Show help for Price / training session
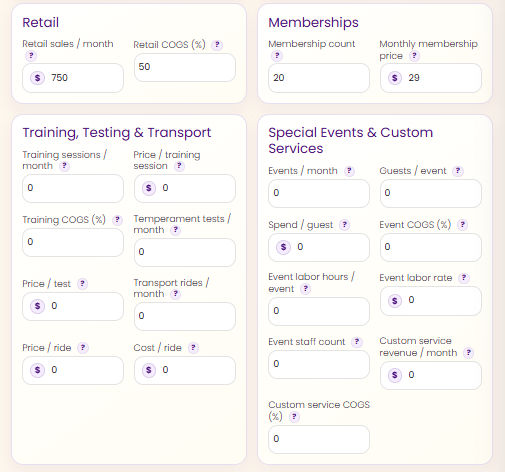The height and width of the screenshot is (472, 505). [x=179, y=166]
